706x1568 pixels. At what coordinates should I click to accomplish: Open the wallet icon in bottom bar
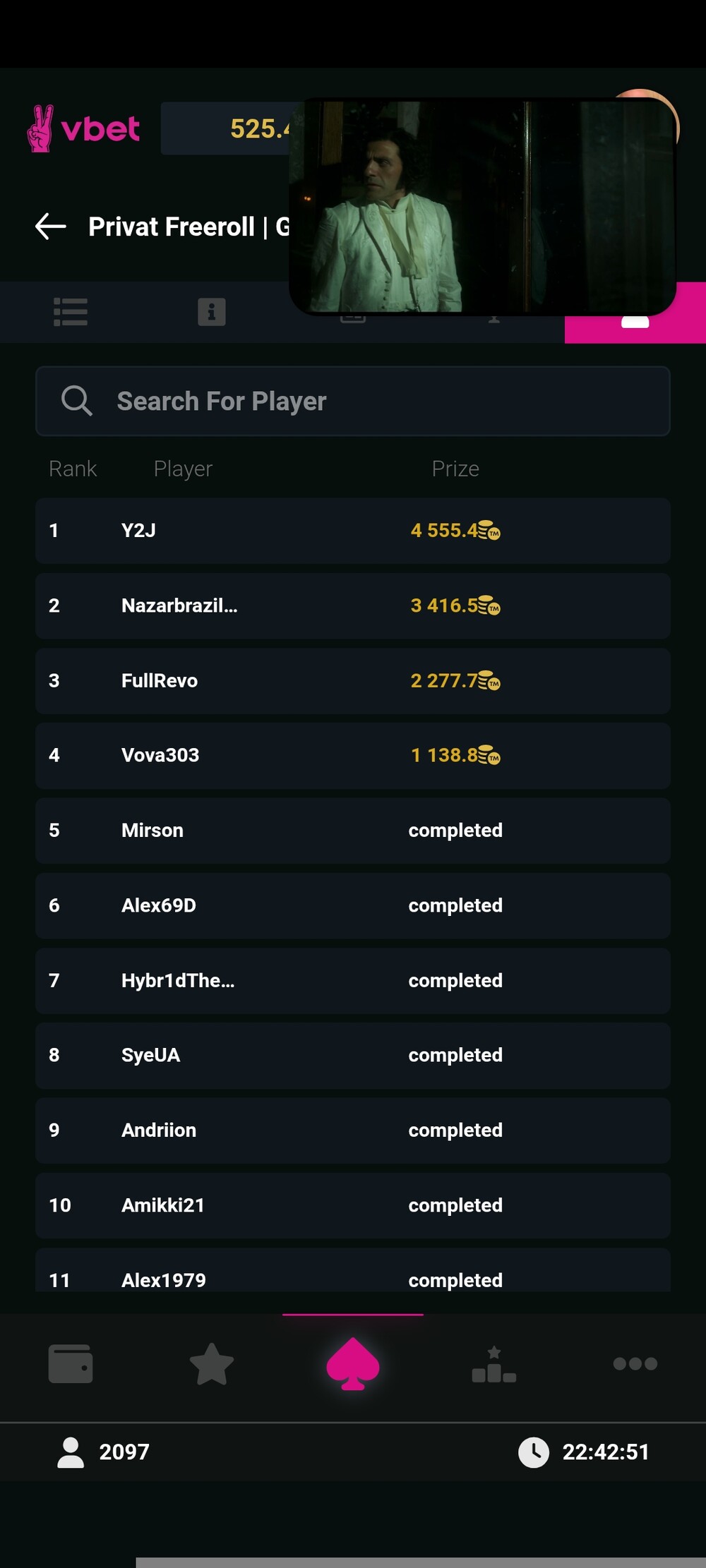[71, 1363]
